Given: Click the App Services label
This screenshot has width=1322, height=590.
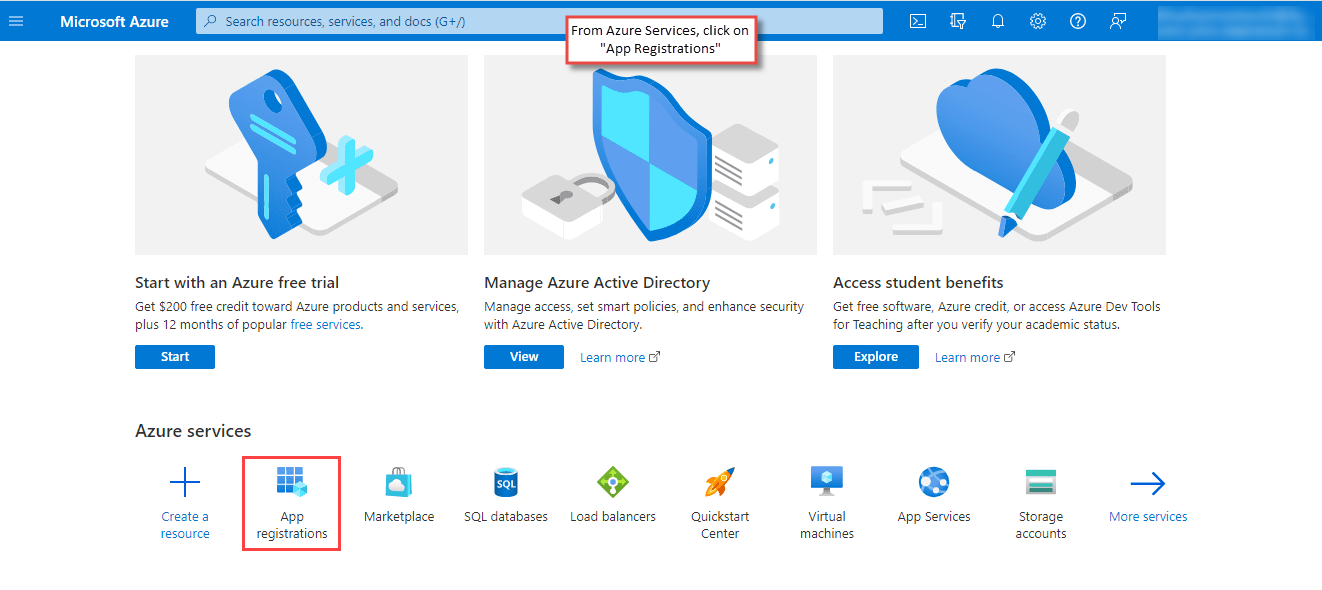Looking at the screenshot, I should (934, 517).
